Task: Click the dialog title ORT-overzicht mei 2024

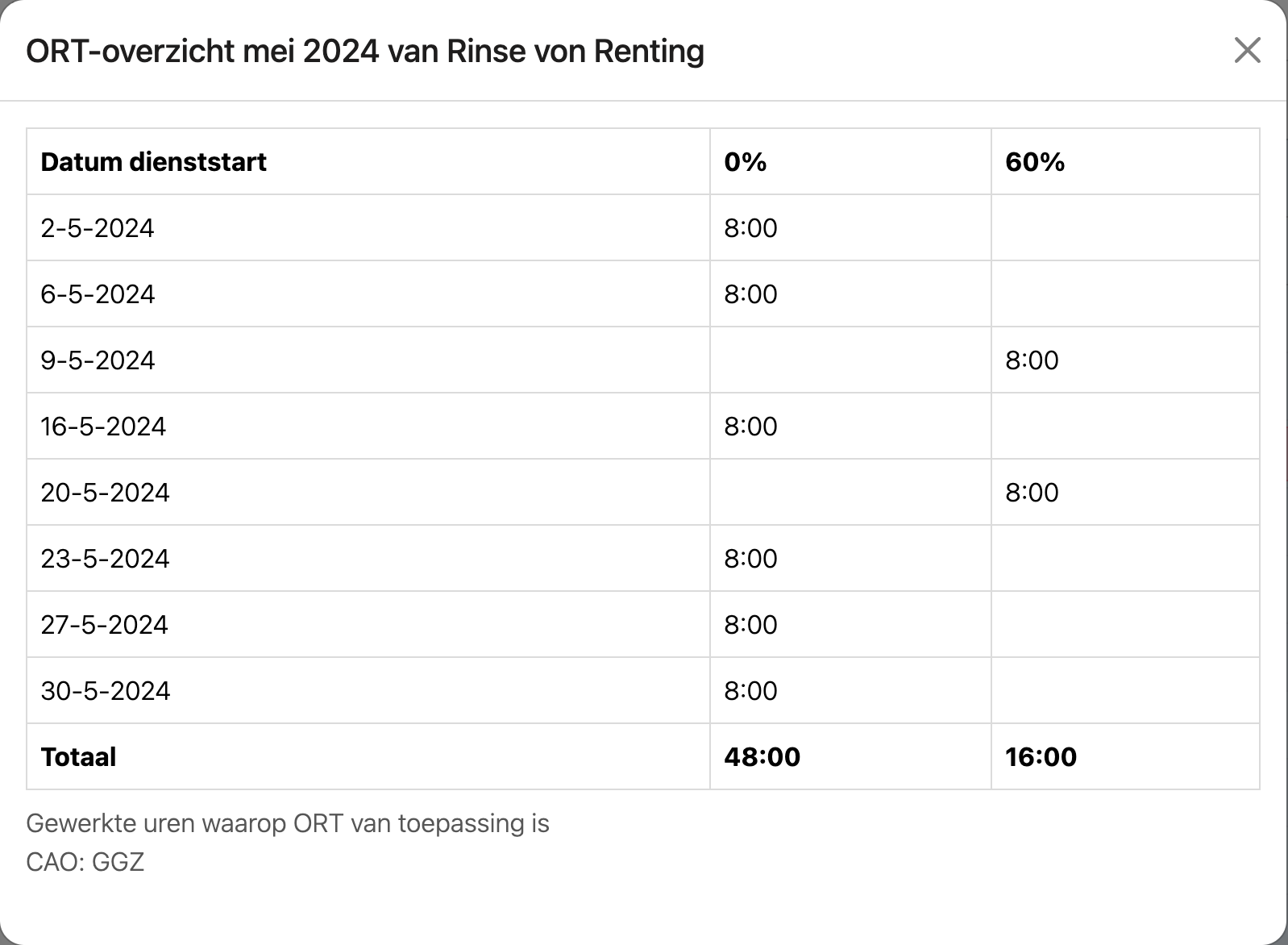Action: pyautogui.click(x=202, y=51)
